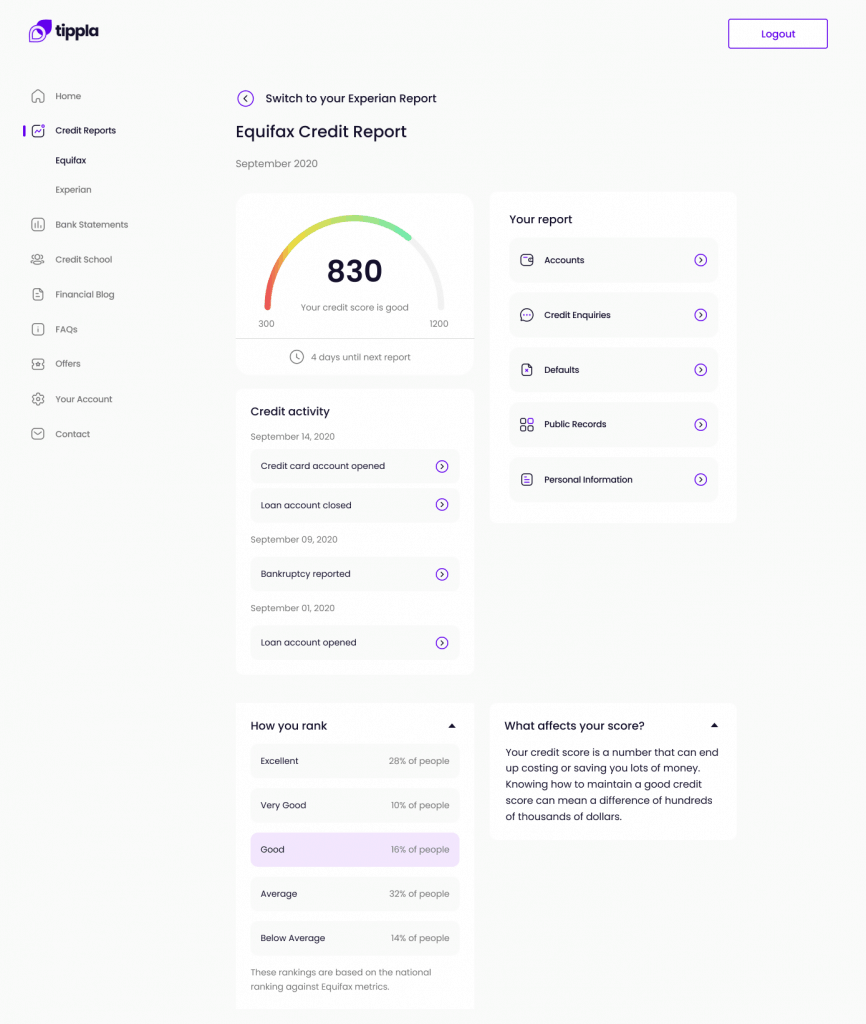Click the Offers ticket icon
This screenshot has width=866, height=1024.
[x=38, y=364]
